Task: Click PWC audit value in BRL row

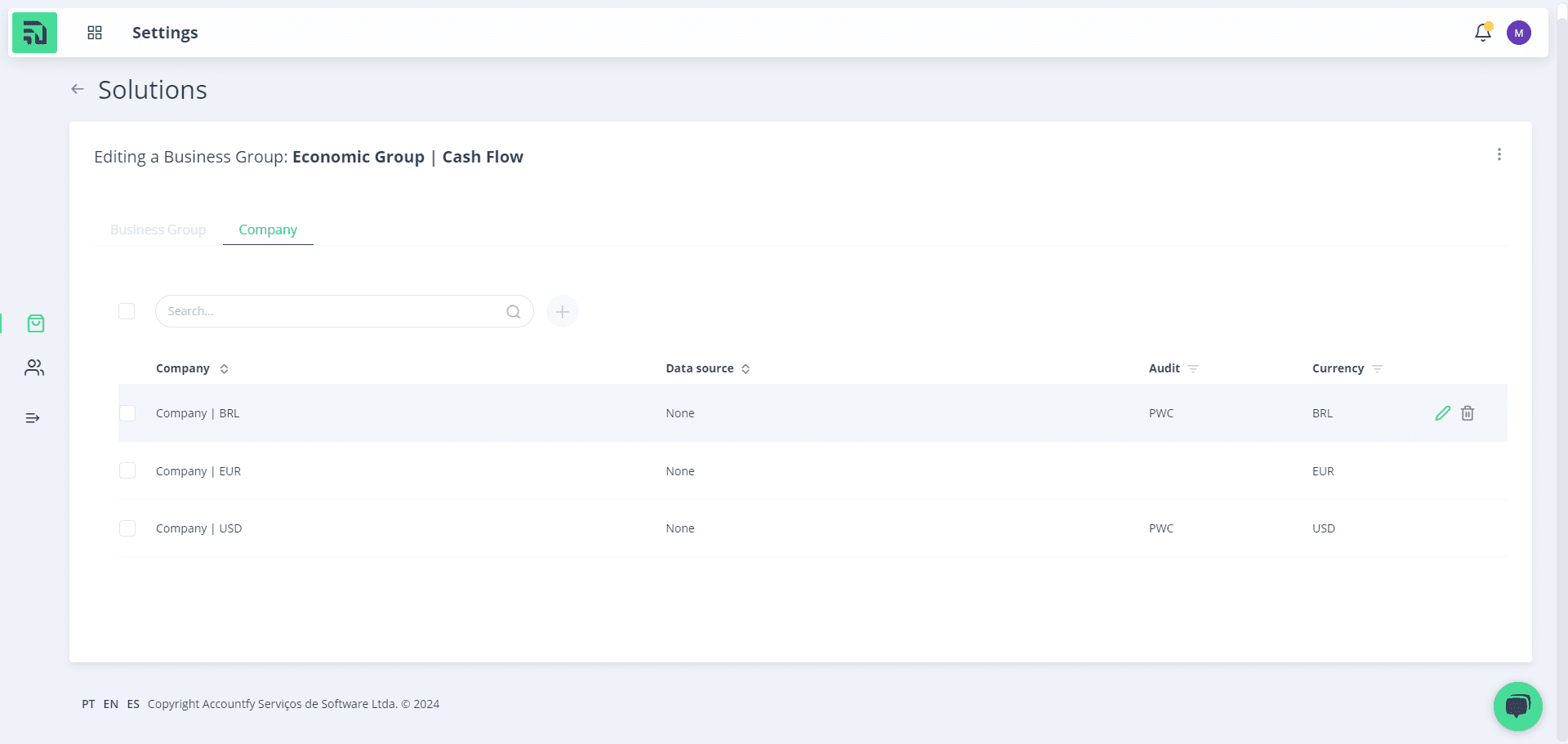Action: pos(1161,413)
